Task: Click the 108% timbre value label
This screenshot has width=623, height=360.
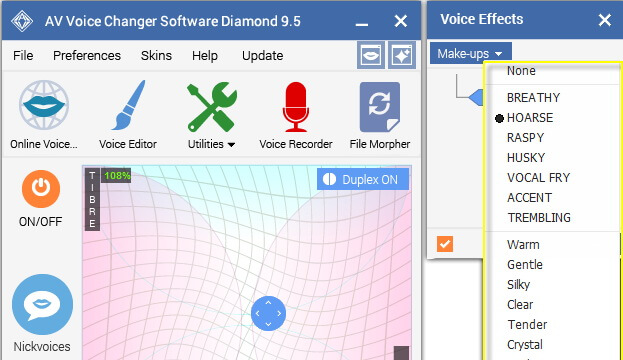Action: 116,175
